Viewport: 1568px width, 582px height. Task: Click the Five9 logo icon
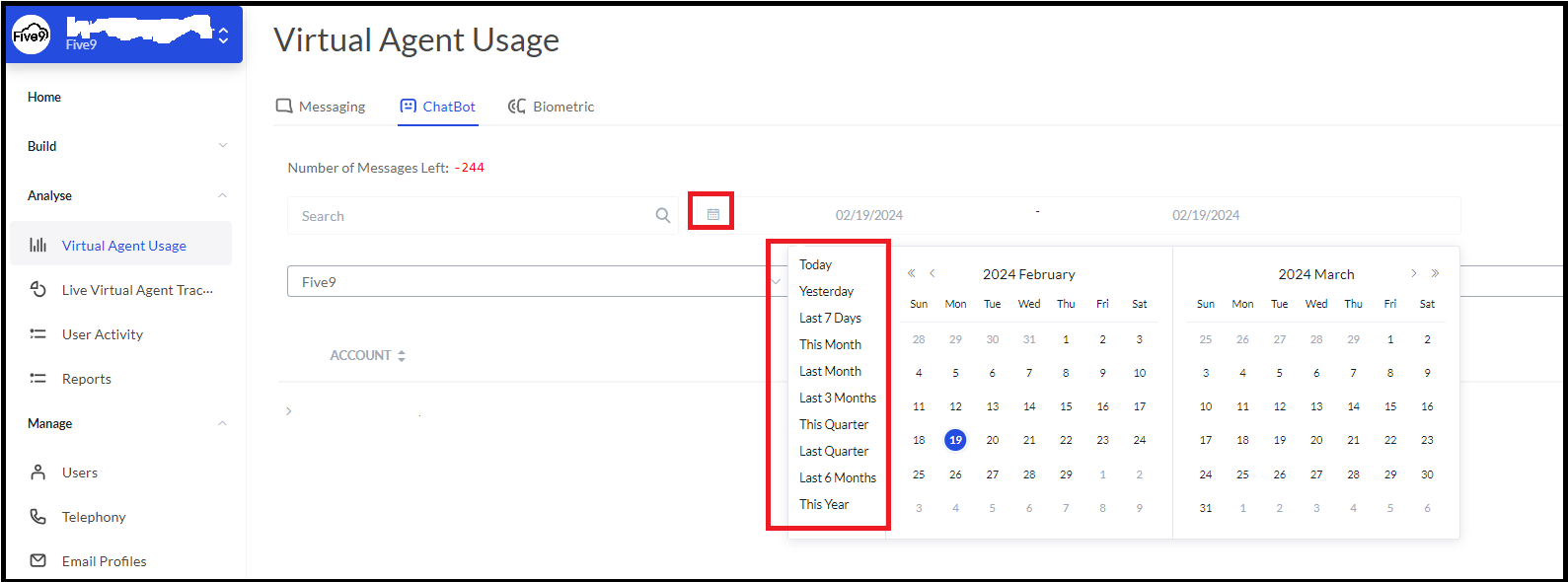(31, 36)
